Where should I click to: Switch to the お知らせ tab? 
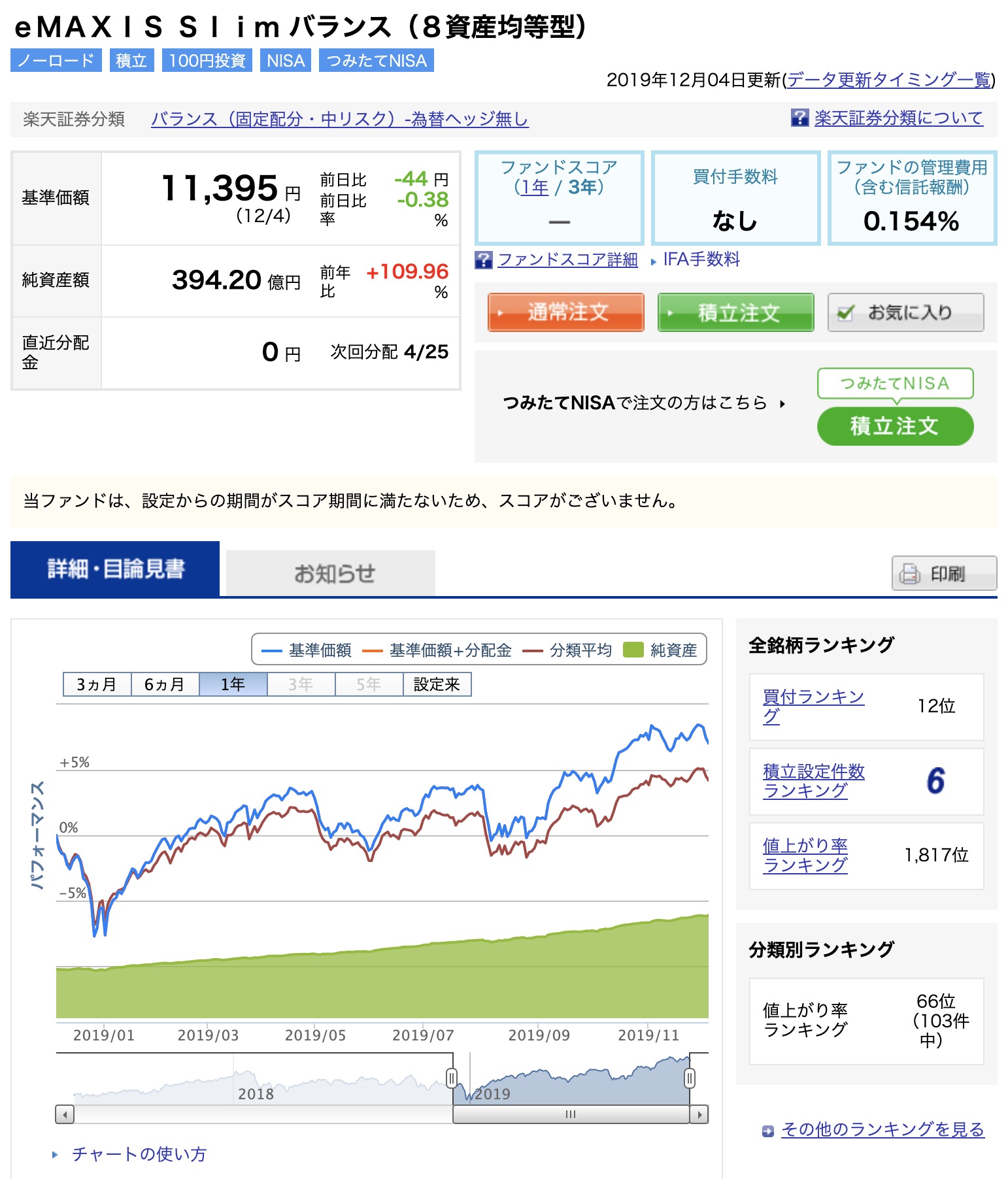[331, 573]
